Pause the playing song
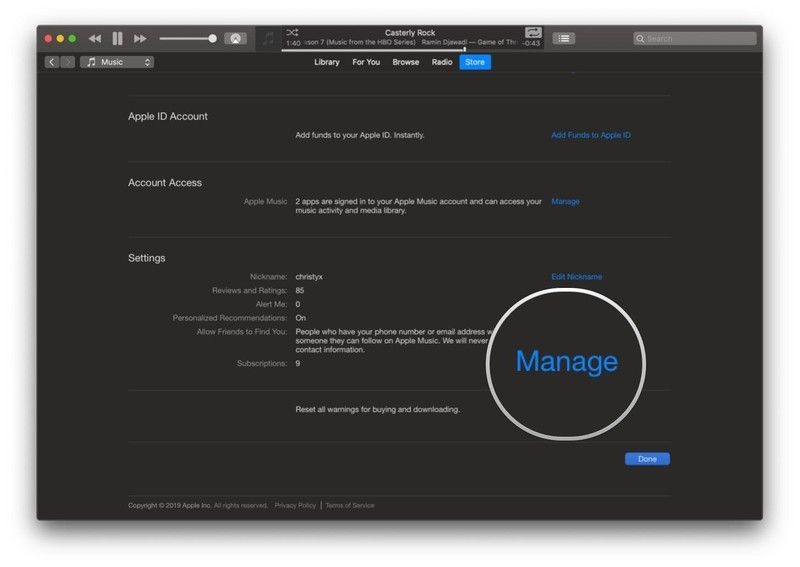 coord(117,39)
